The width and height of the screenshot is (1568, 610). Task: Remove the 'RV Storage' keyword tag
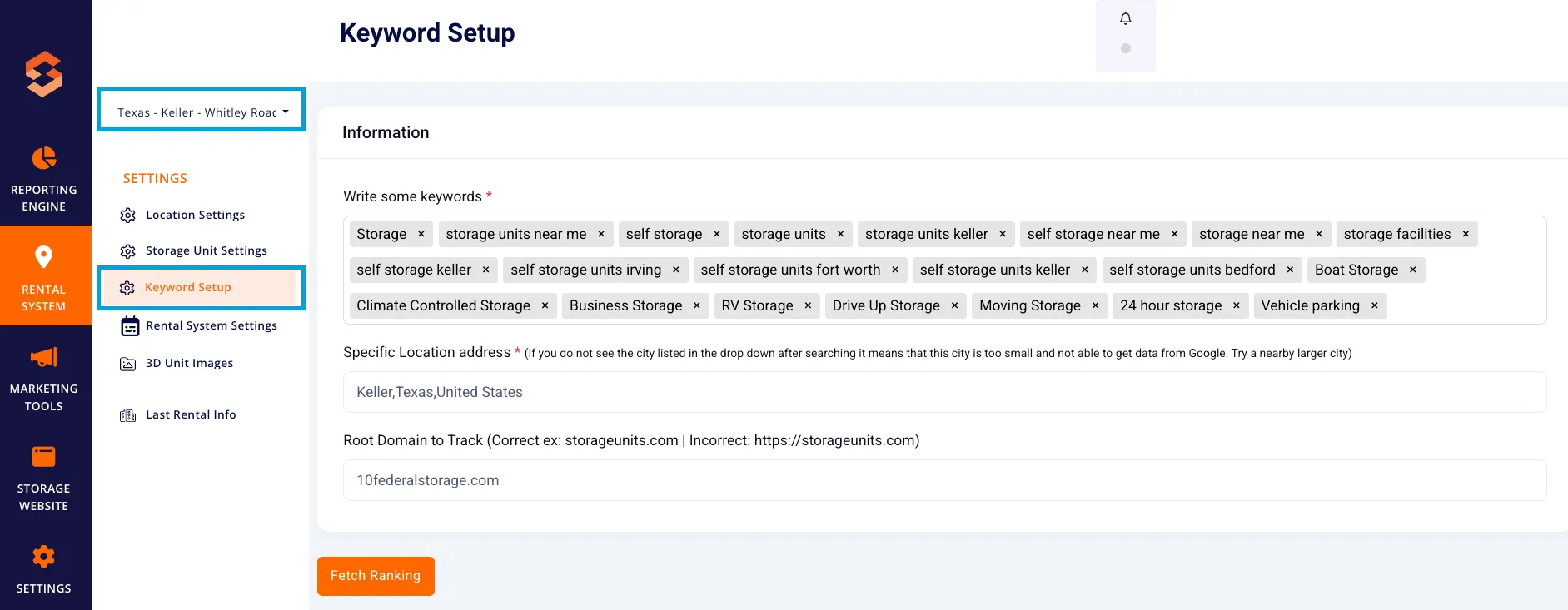808,305
